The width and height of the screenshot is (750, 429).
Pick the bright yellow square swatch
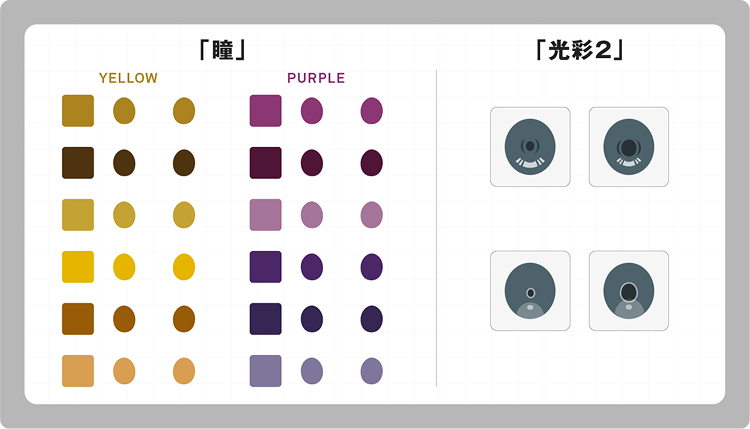point(78,267)
